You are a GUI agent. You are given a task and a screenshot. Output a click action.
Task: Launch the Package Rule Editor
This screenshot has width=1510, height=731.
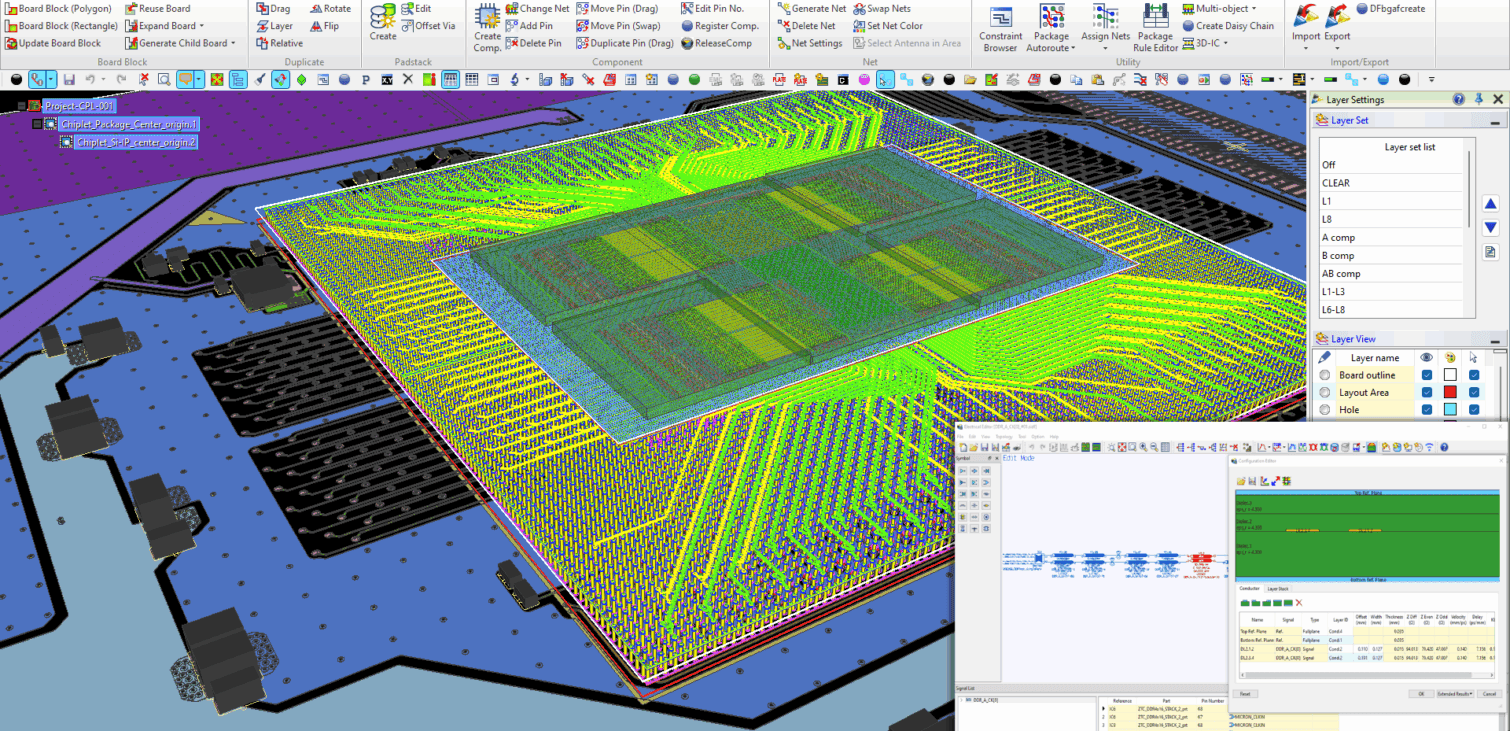1156,27
